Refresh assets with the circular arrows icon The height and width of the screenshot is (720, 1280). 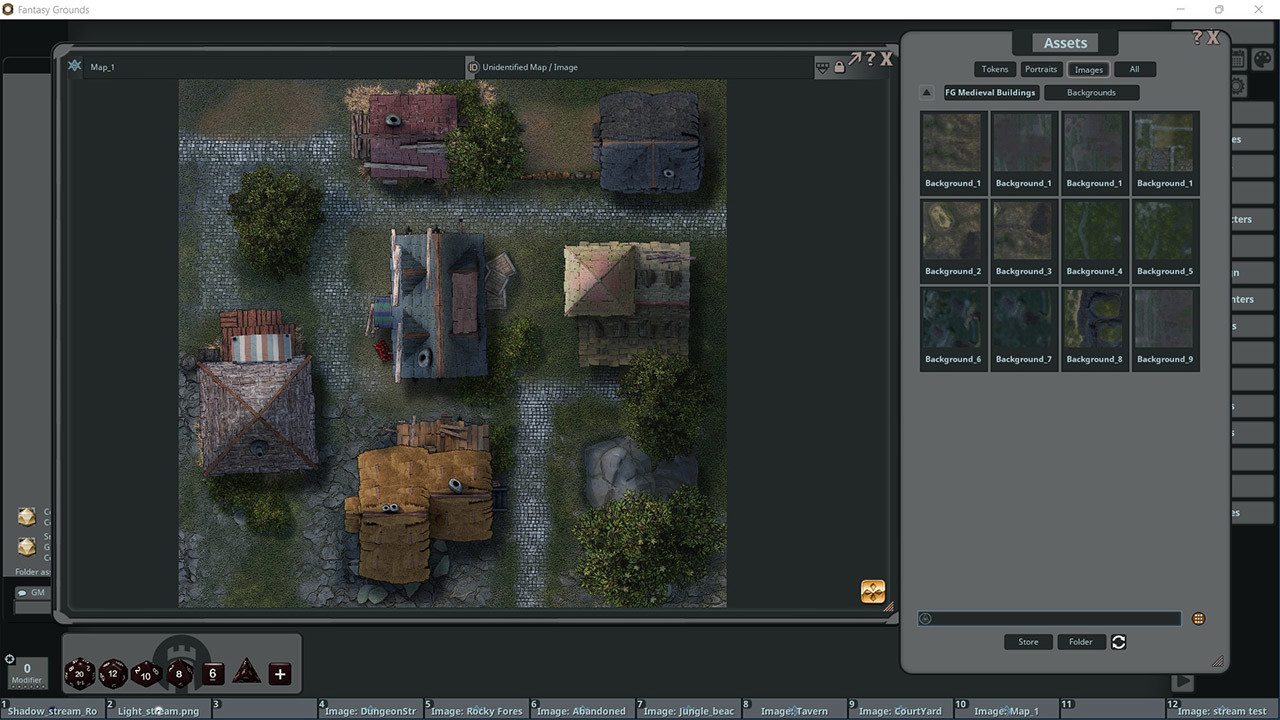1118,642
